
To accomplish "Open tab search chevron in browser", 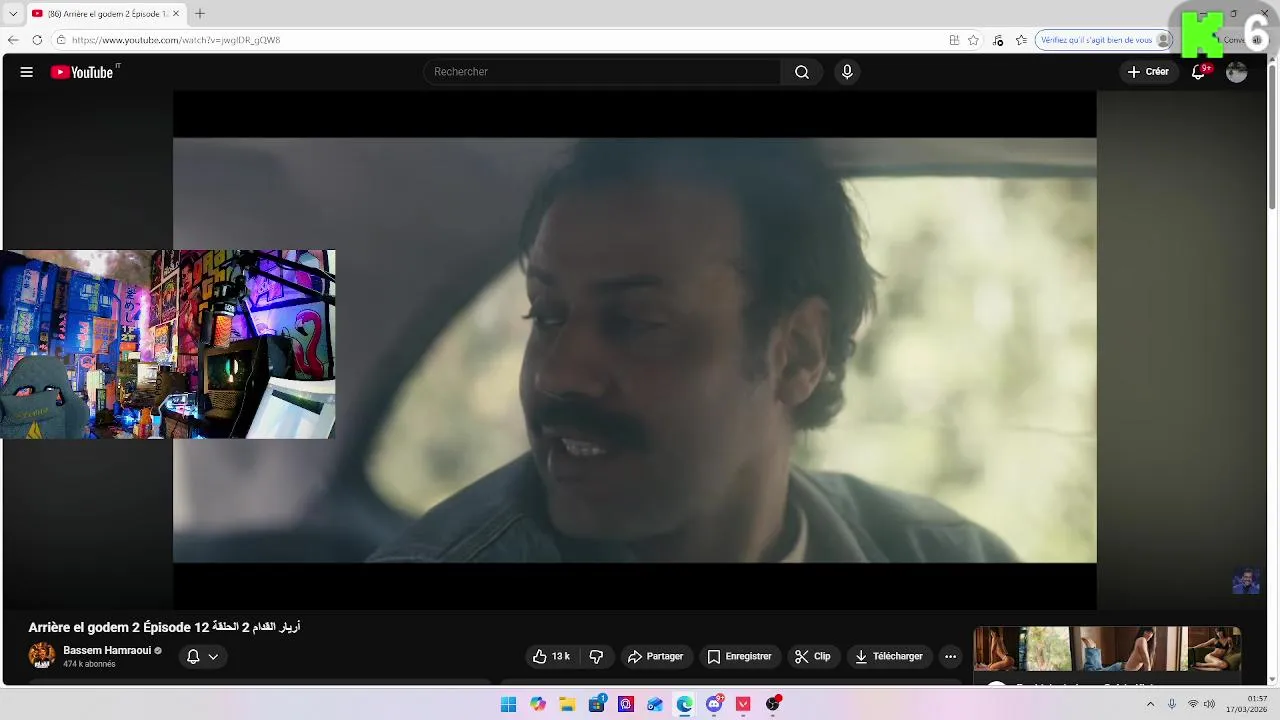I will point(13,14).
